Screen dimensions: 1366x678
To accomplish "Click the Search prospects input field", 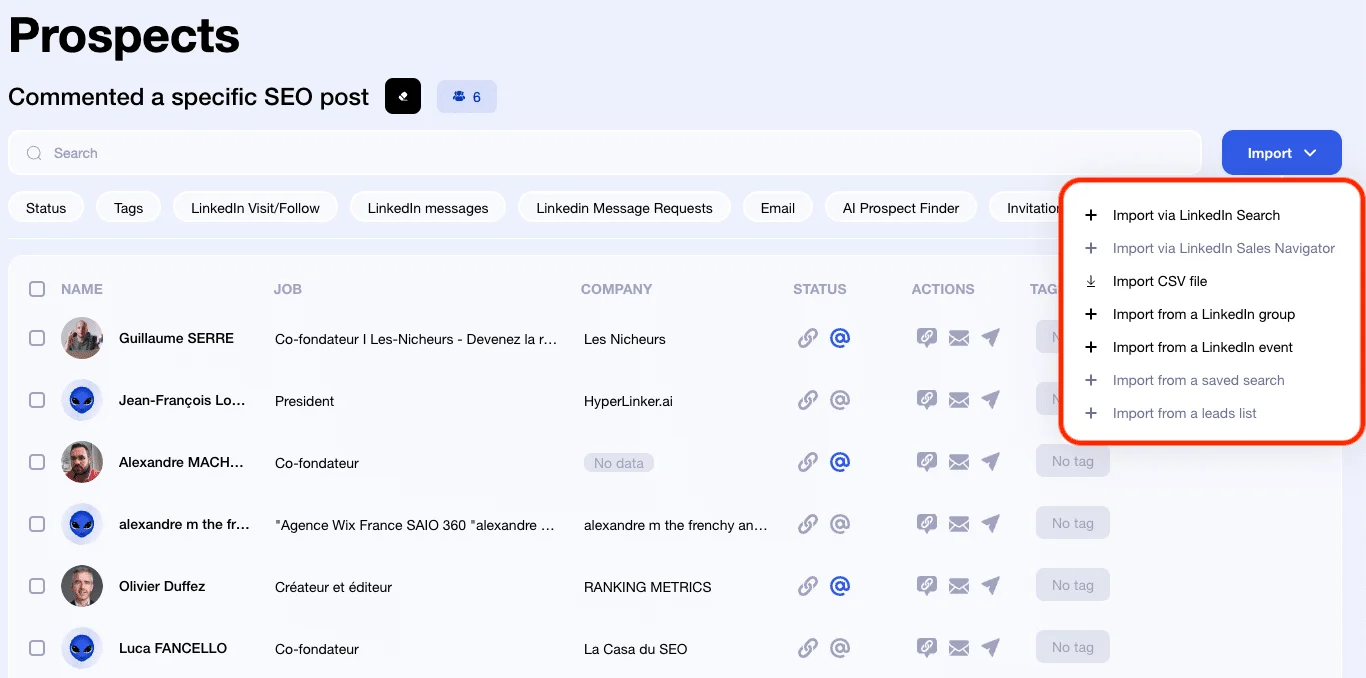I will click(605, 153).
